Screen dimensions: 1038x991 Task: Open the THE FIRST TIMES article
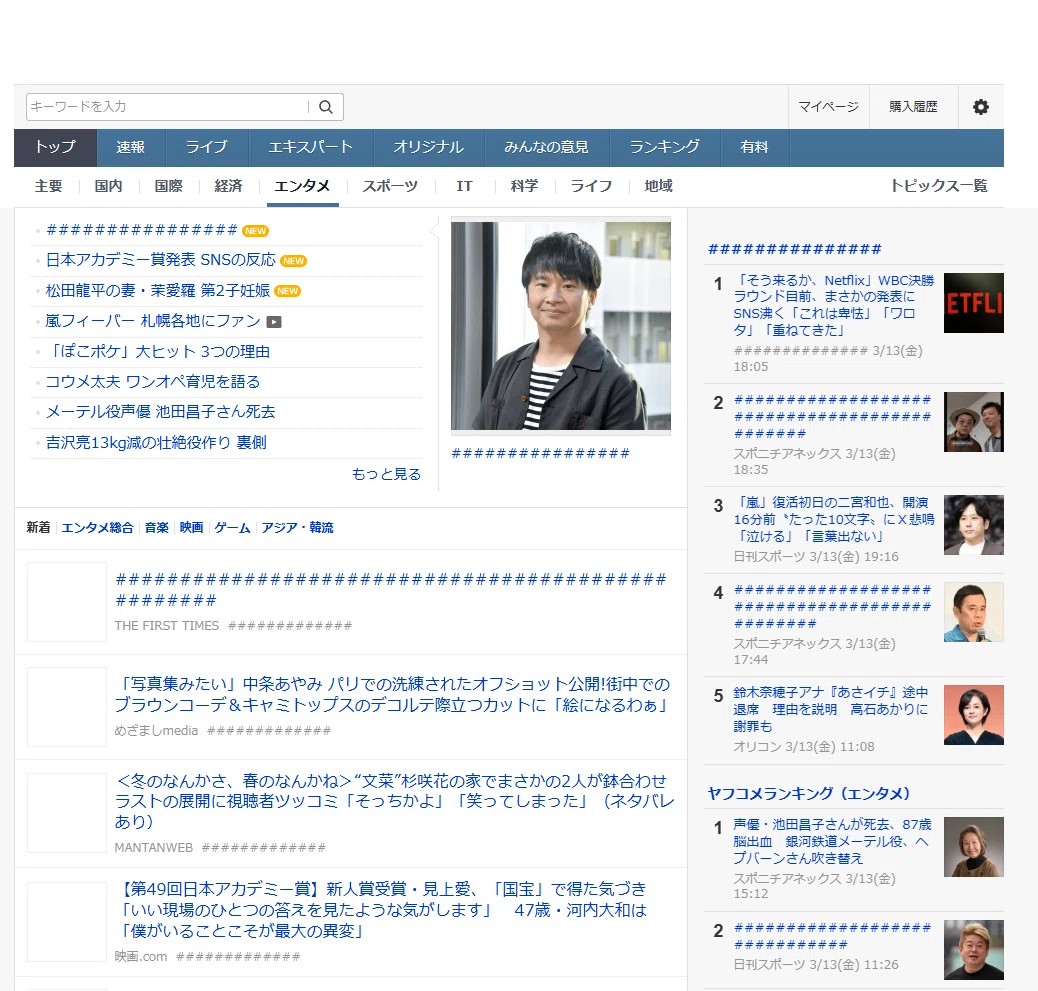click(x=391, y=590)
